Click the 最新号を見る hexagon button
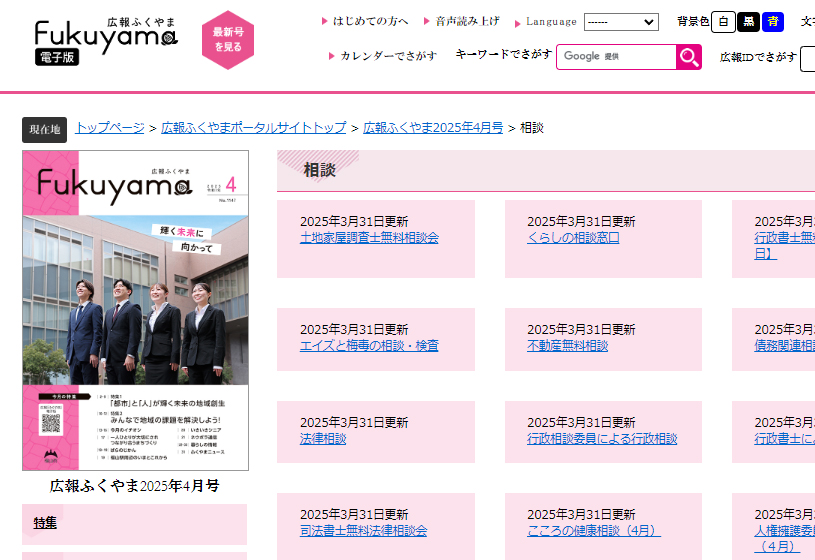 228,40
